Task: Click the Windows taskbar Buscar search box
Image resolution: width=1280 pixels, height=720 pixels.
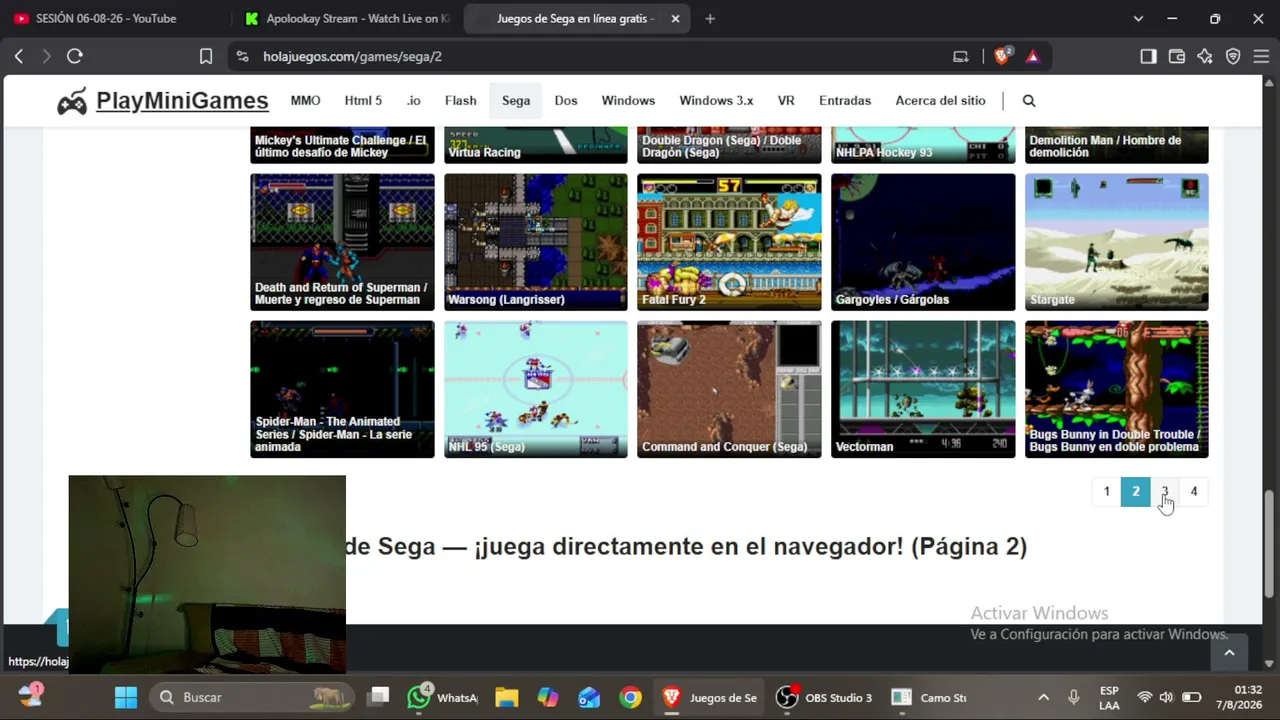Action: pos(252,697)
